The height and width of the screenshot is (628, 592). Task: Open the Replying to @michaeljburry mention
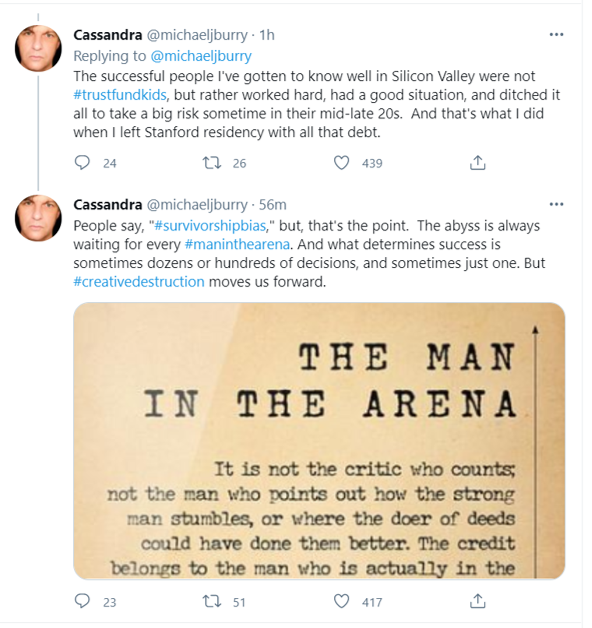point(201,56)
